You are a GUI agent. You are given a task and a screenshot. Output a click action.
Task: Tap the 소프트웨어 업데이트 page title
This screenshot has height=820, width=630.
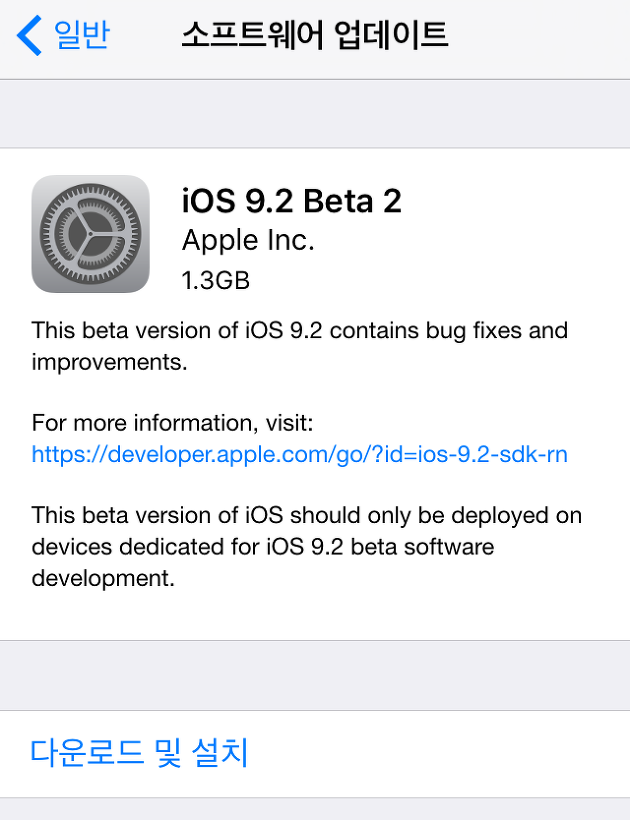(314, 36)
